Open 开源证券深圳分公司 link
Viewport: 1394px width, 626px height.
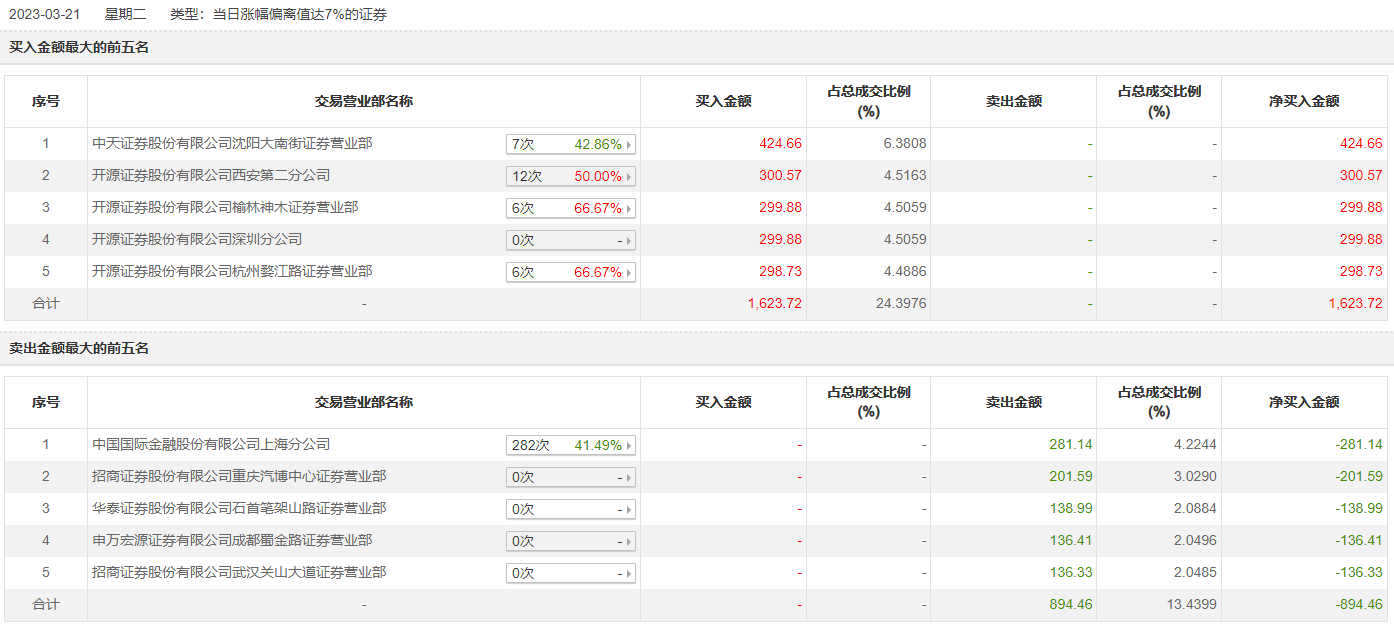197,240
